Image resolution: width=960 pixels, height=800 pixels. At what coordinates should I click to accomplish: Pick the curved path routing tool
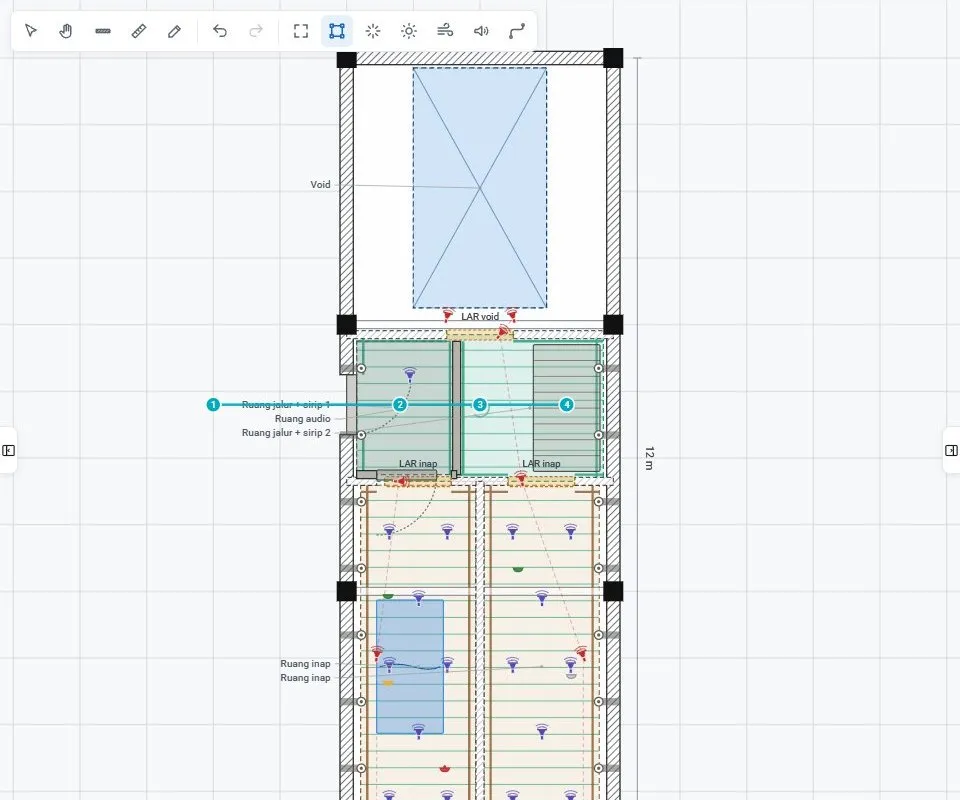tap(517, 31)
